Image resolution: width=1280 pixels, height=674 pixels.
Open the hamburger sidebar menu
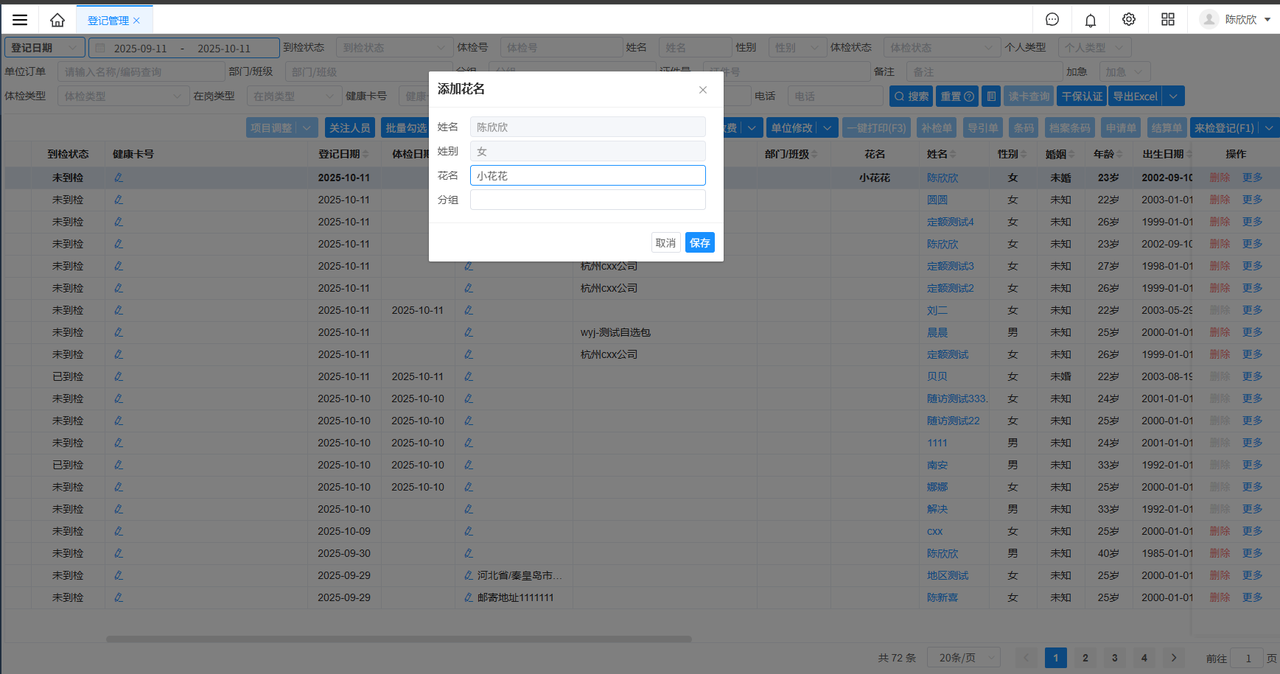(20, 20)
